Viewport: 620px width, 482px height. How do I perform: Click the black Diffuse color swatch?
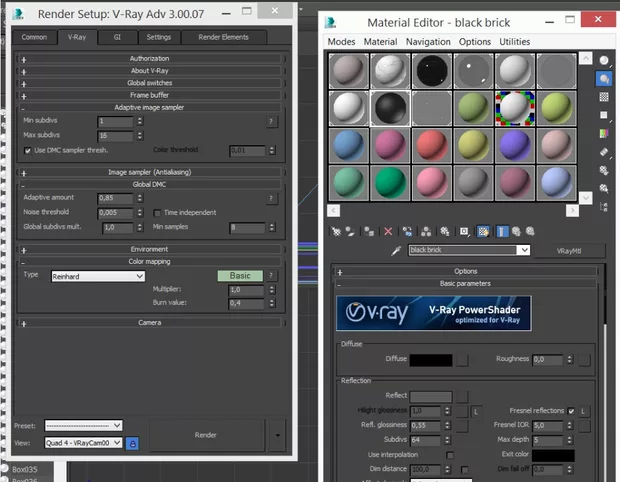(x=433, y=359)
